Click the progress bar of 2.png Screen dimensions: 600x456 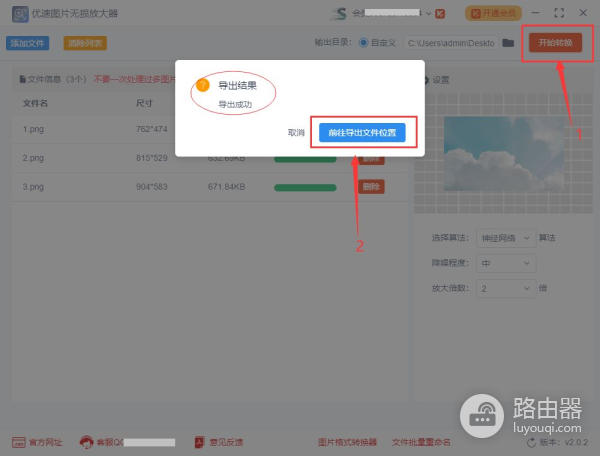305,159
